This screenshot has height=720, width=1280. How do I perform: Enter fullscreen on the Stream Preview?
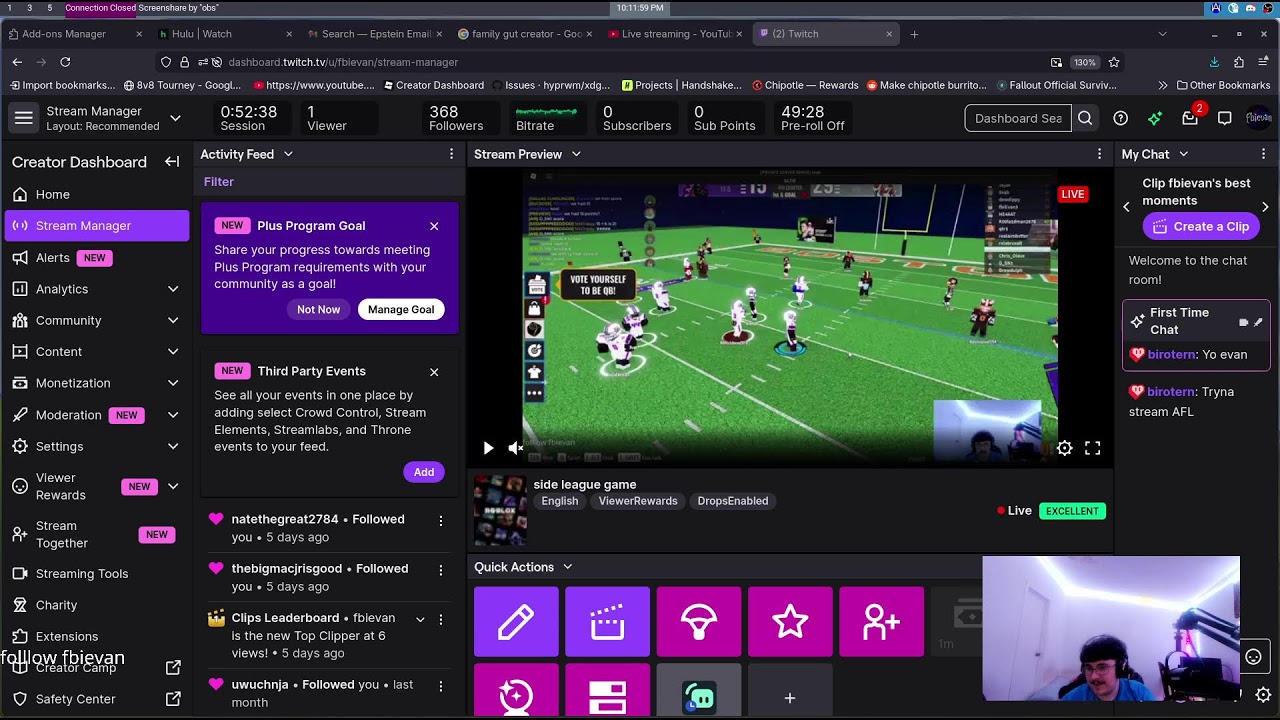(x=1093, y=448)
